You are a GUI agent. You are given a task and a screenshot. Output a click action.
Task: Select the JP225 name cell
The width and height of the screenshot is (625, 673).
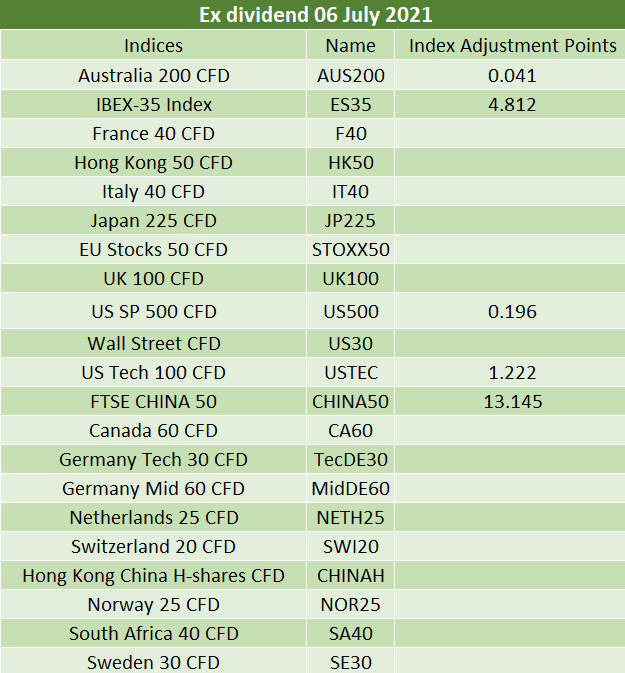(x=350, y=221)
